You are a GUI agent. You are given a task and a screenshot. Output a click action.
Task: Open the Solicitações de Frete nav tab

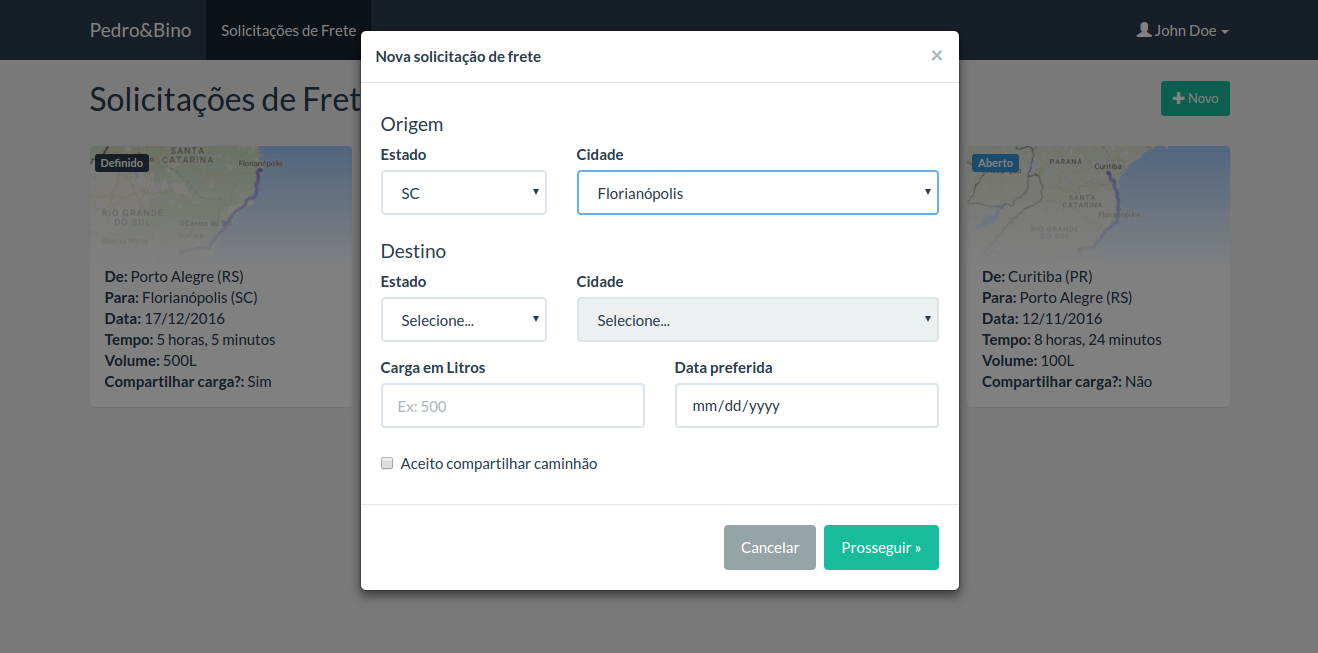tap(288, 30)
